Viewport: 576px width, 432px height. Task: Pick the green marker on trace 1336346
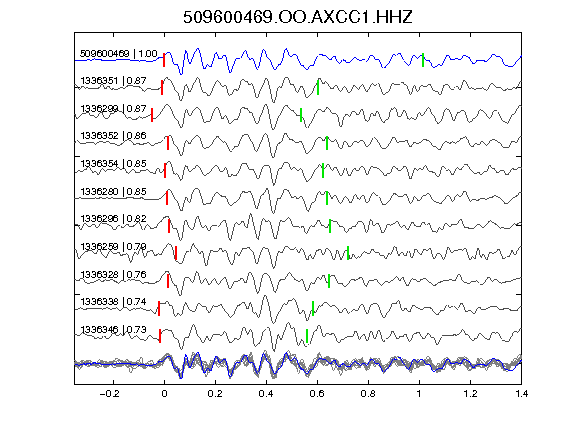(x=307, y=336)
